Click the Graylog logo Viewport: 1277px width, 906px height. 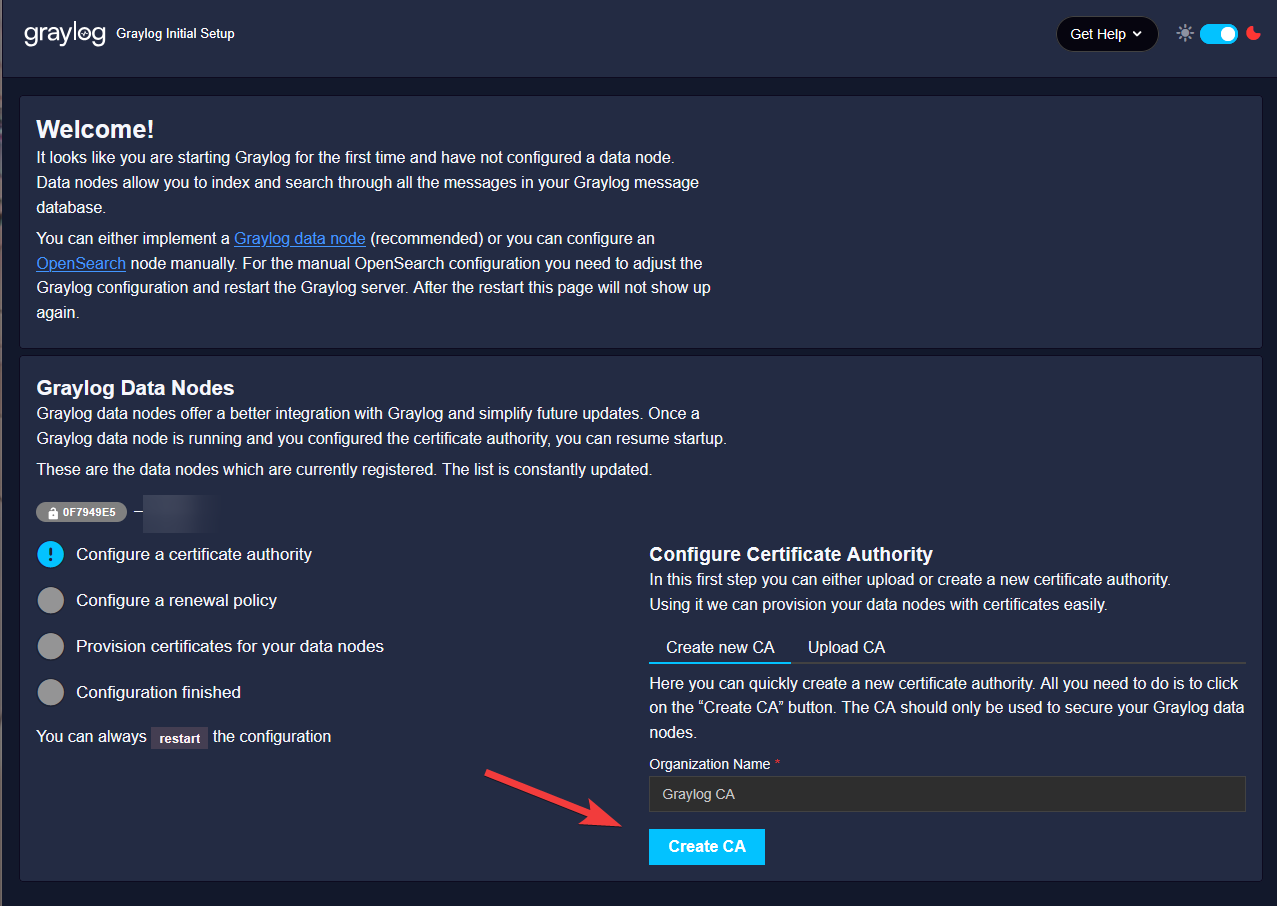[65, 34]
